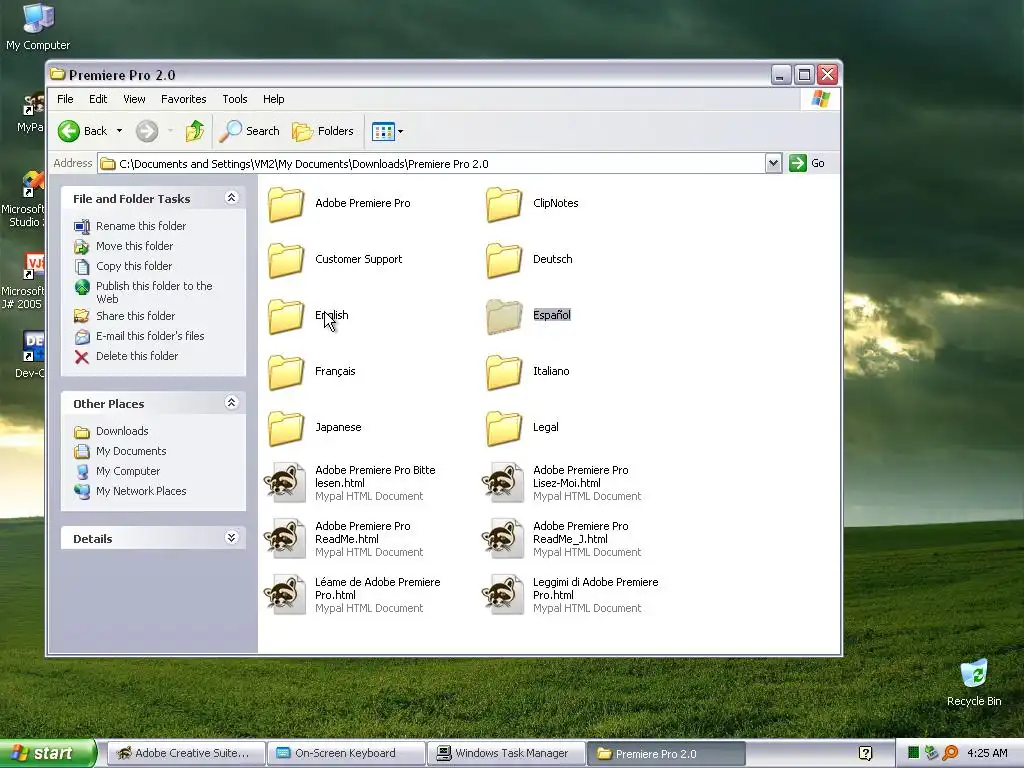Screen dimensions: 1024x768
Task: Select Leggimi di Adobe Premiere Pro.html icon
Action: click(x=503, y=595)
